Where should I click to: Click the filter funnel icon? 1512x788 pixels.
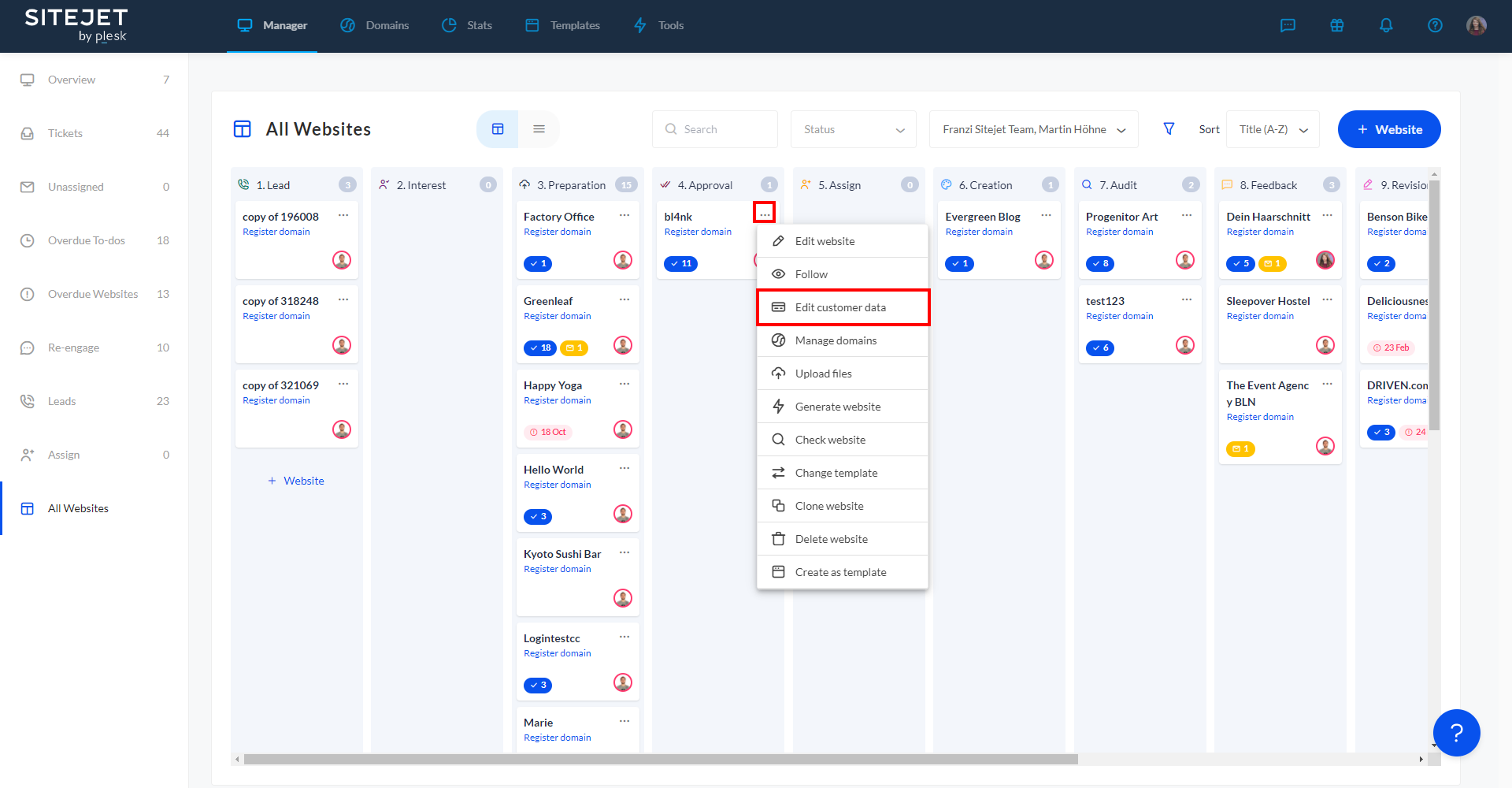pyautogui.click(x=1169, y=128)
